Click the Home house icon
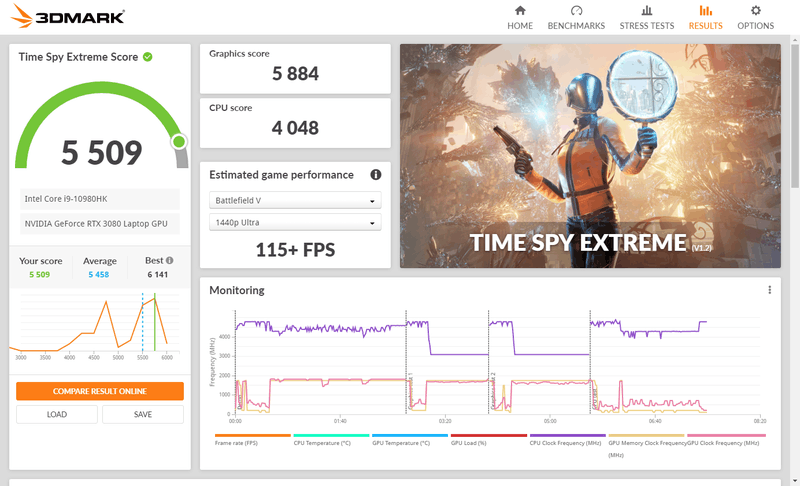The height and width of the screenshot is (486, 800). (520, 10)
